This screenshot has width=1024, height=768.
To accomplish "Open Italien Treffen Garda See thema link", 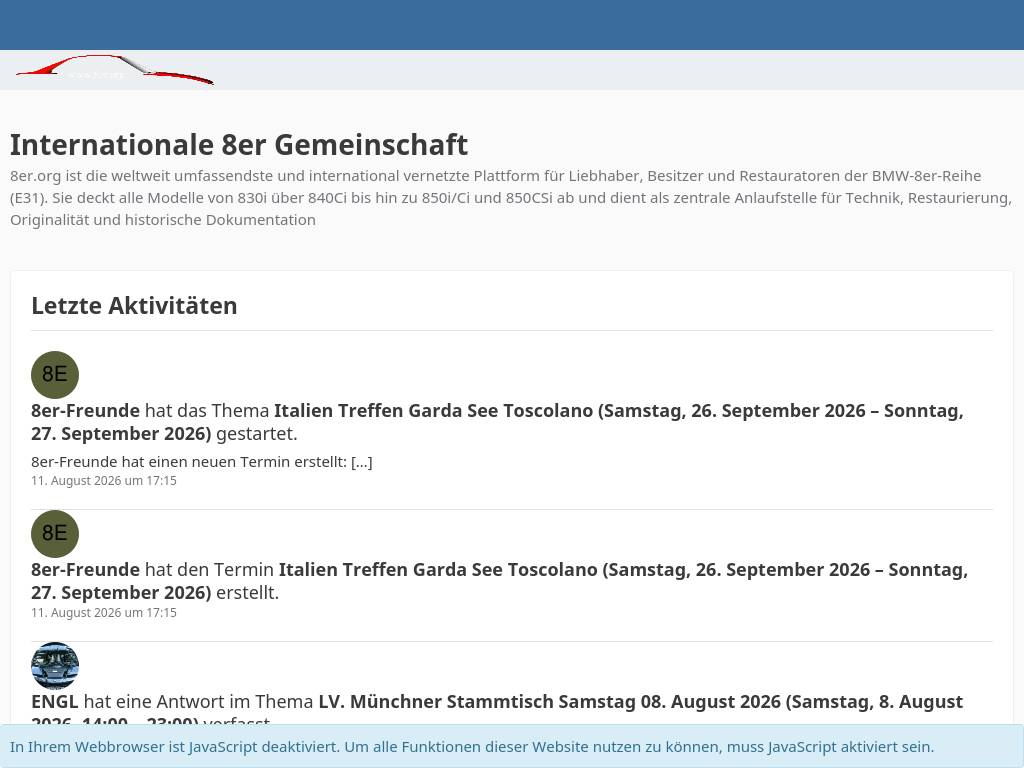I will 497,422.
